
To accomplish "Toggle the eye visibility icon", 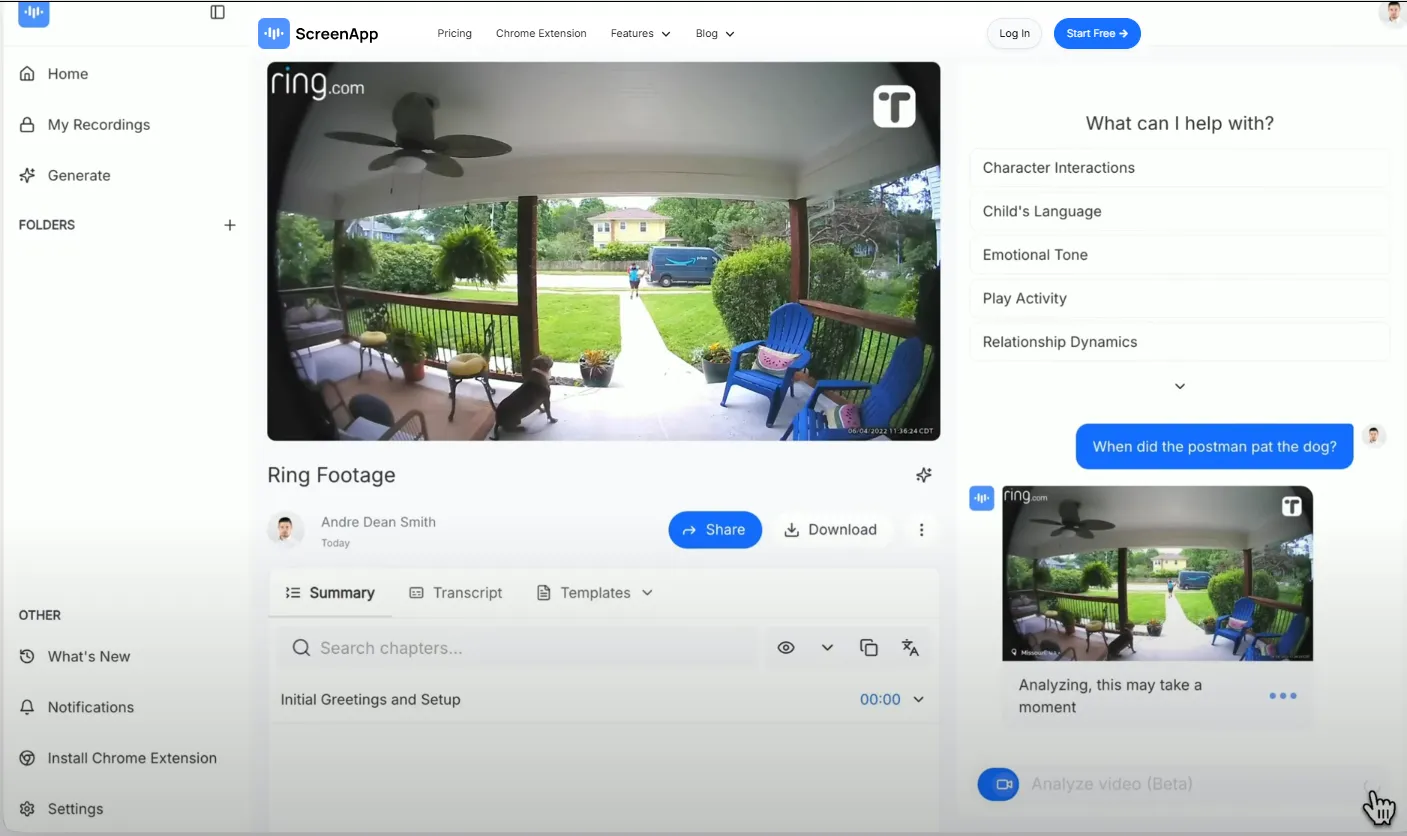I will tap(786, 648).
